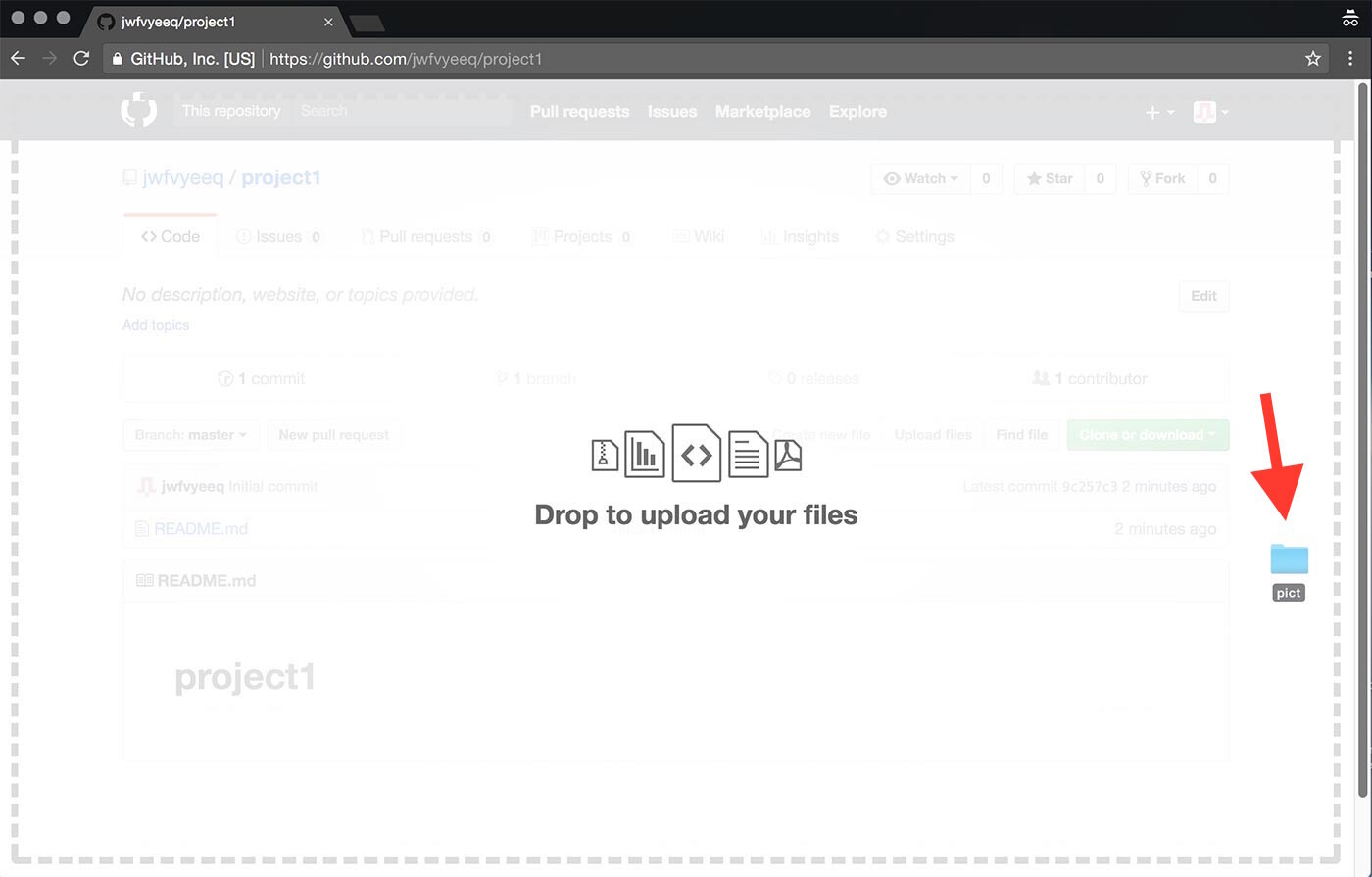Open the Chrome three-dot menu

click(1350, 59)
